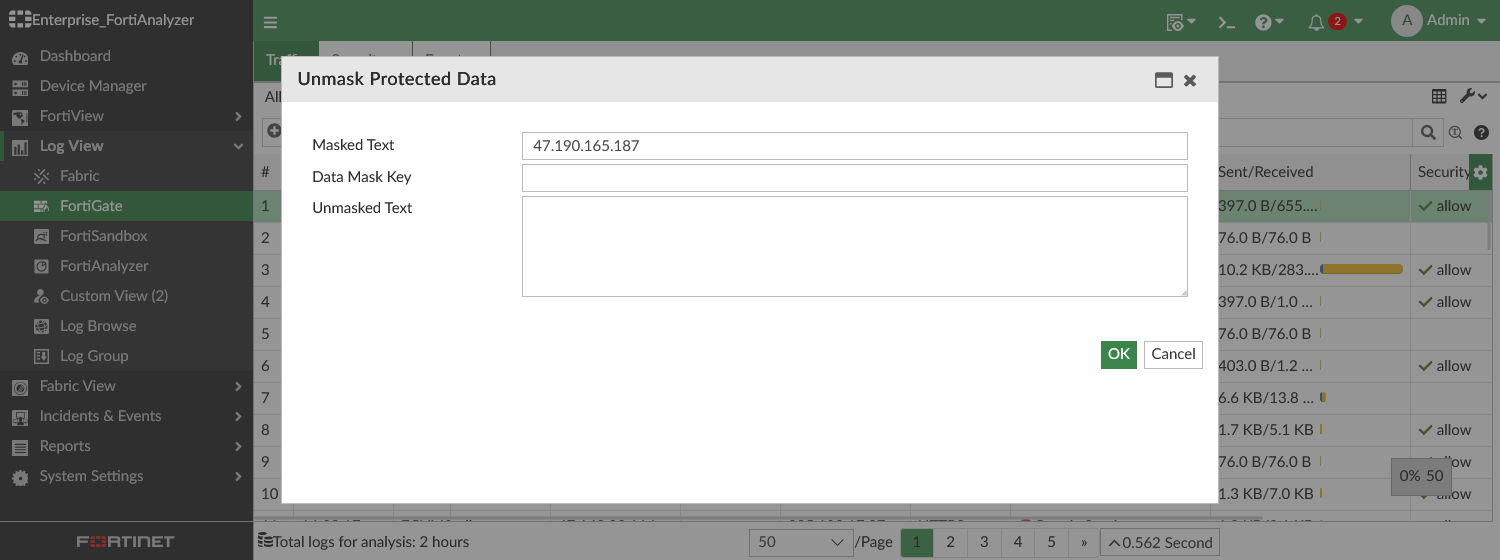
Task: Click the FortiSandbox icon
Action: pyautogui.click(x=41, y=236)
